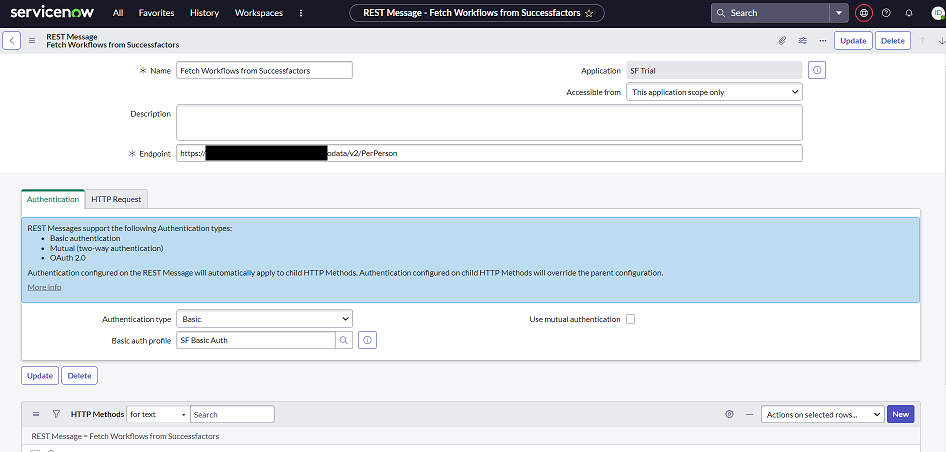Image resolution: width=946 pixels, height=452 pixels.
Task: Search Basic auth profile with magnifier icon
Action: 344,341
